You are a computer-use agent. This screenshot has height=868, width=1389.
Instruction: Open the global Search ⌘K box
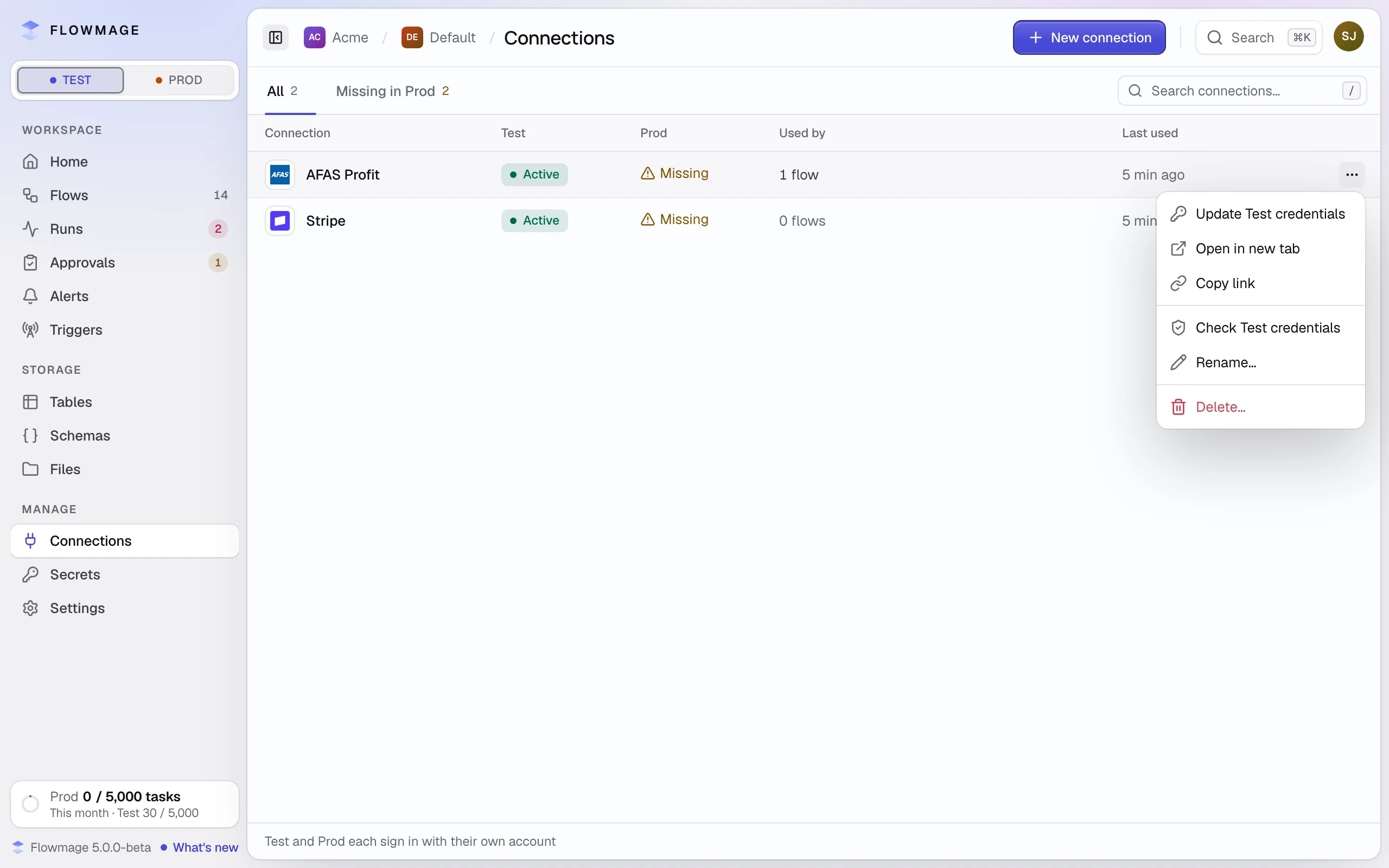click(x=1259, y=38)
